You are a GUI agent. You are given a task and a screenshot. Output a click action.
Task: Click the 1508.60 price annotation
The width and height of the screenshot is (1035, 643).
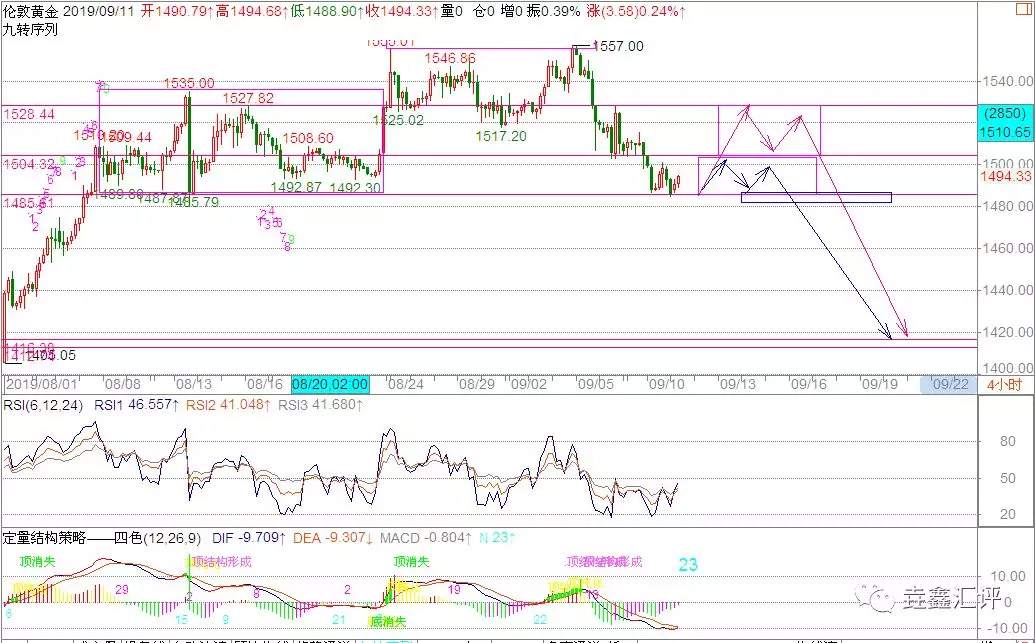tap(308, 139)
